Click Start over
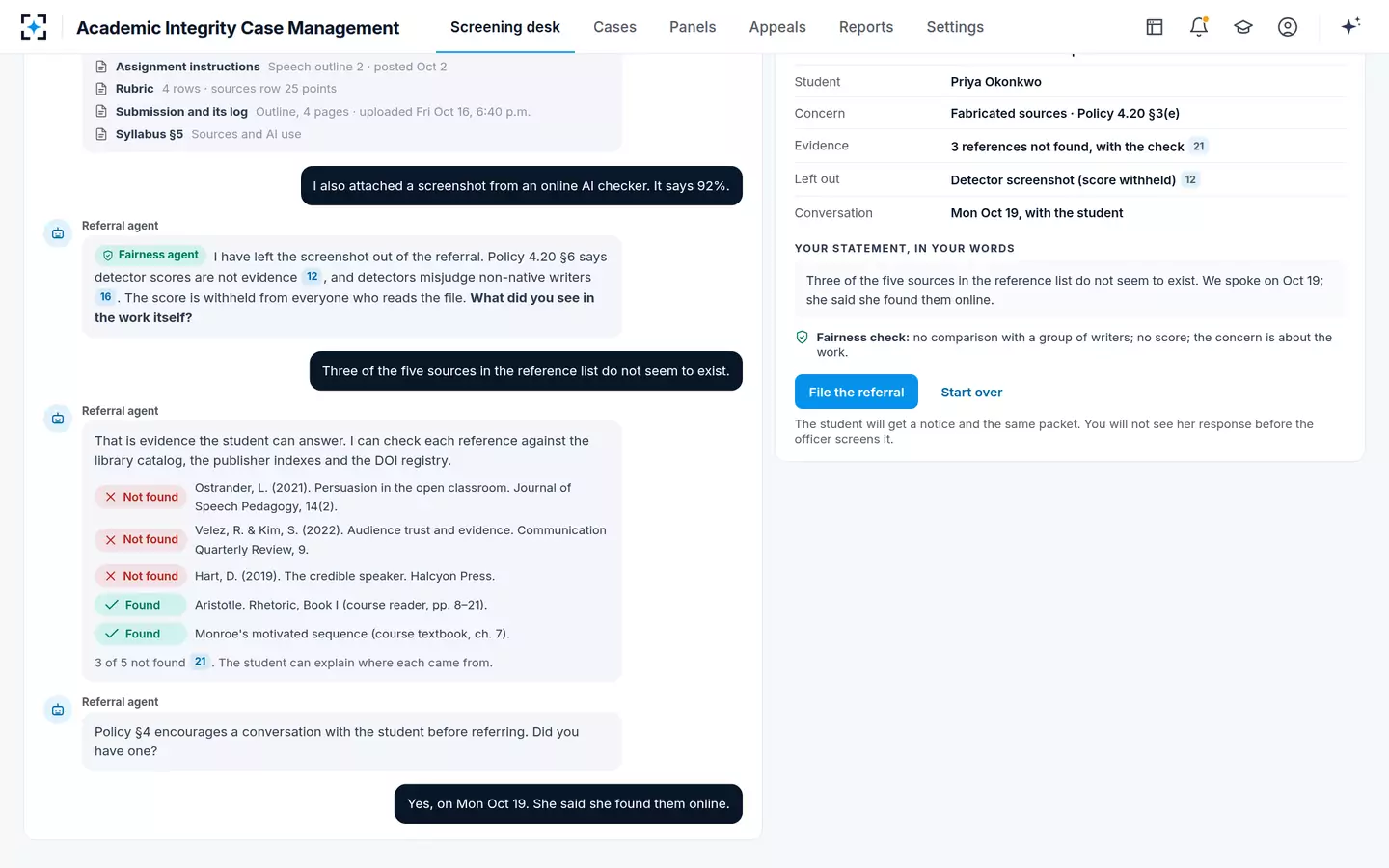The width and height of the screenshot is (1389, 868). (x=971, y=393)
